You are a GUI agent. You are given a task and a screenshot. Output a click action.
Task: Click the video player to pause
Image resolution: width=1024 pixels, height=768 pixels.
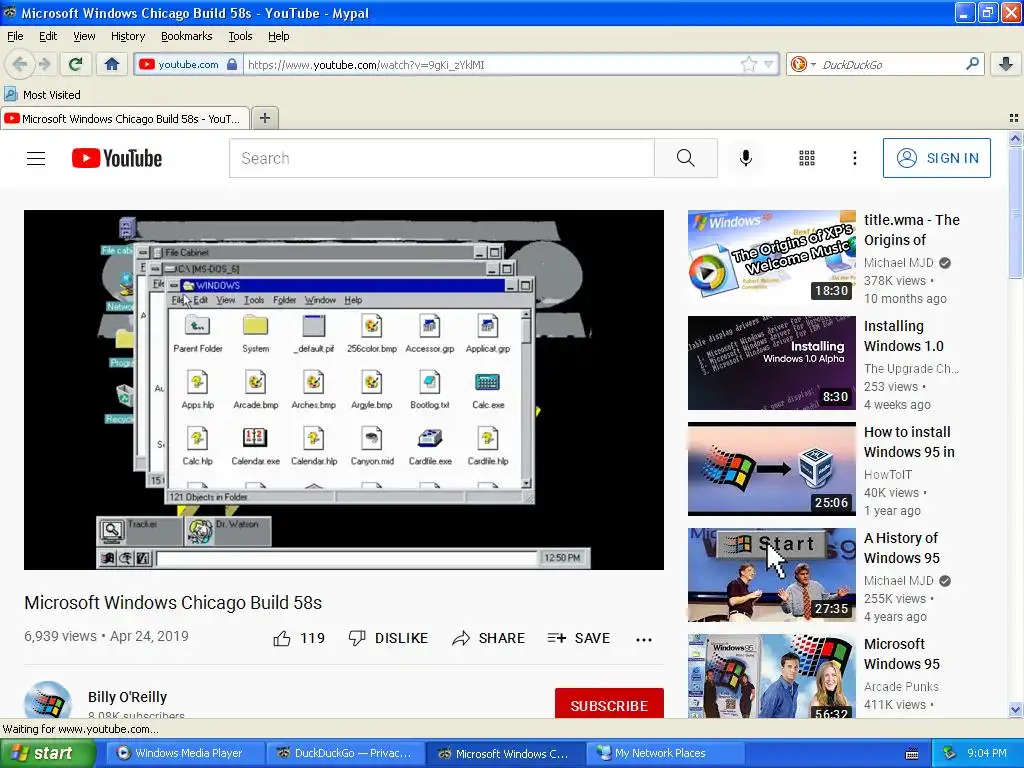(x=344, y=390)
